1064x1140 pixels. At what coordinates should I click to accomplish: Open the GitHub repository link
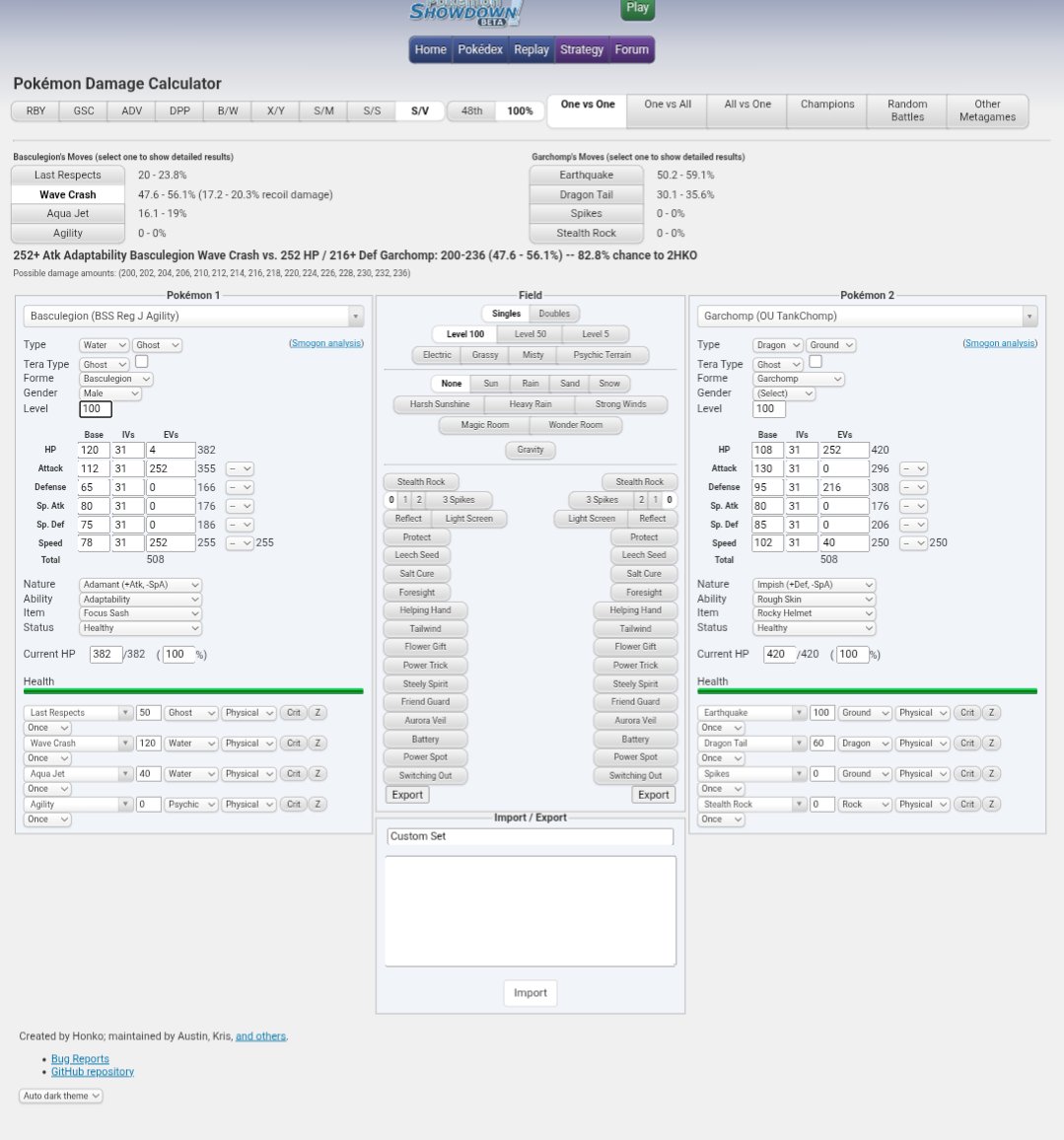click(x=93, y=1072)
